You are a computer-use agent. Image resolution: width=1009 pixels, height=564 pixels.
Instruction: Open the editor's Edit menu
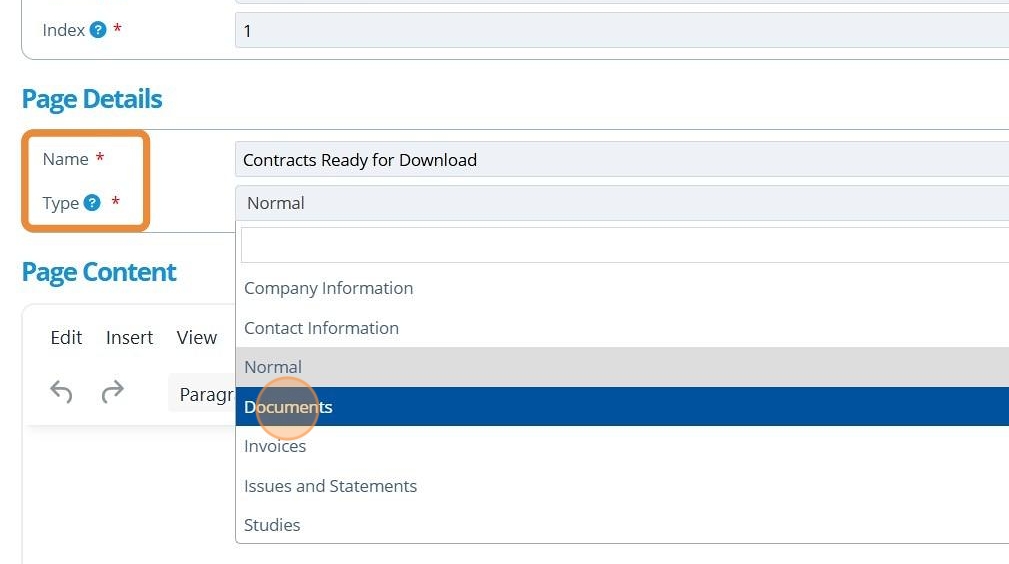(x=66, y=338)
